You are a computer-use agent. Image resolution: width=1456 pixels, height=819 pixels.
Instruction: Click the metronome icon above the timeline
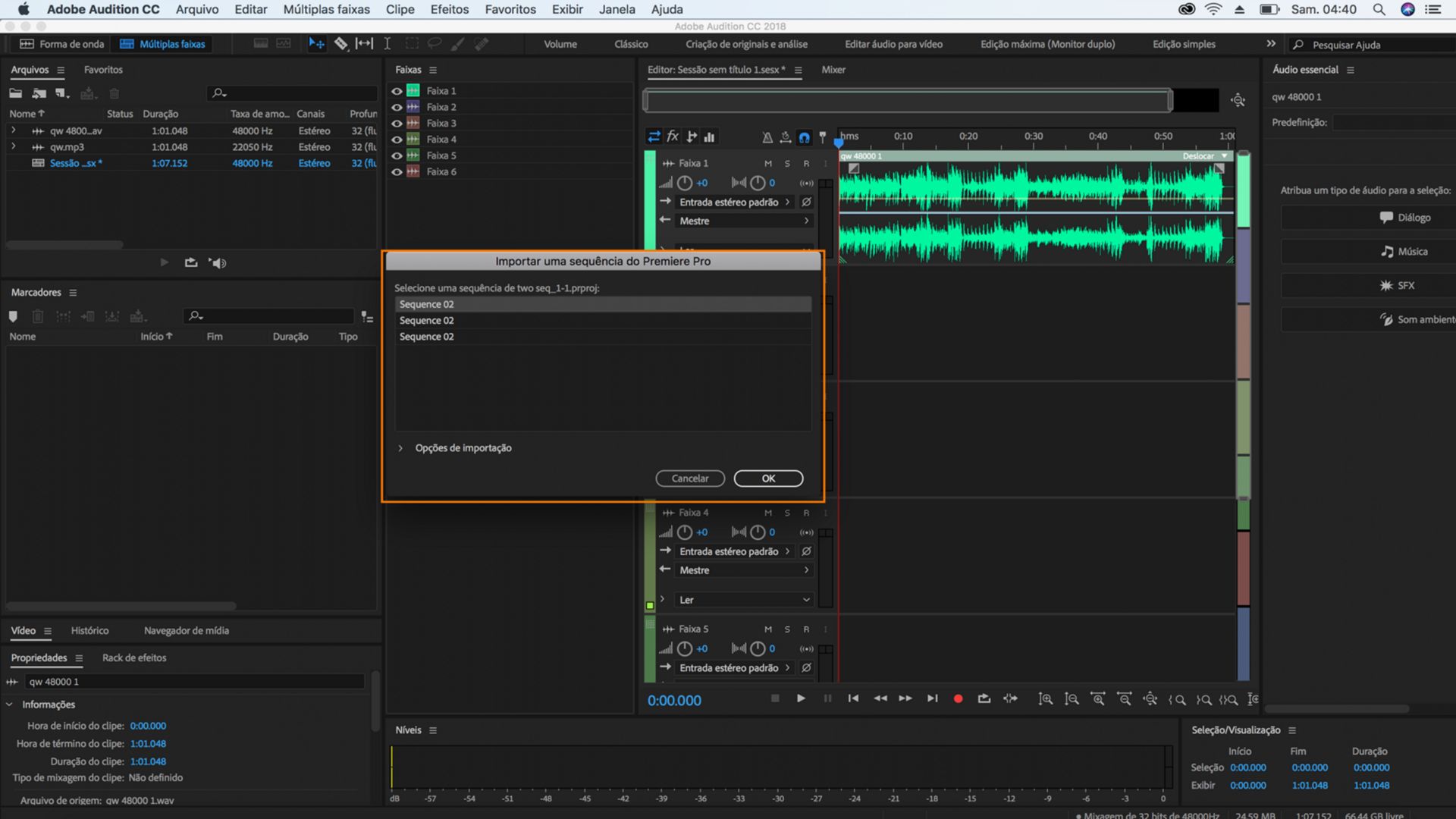767,137
